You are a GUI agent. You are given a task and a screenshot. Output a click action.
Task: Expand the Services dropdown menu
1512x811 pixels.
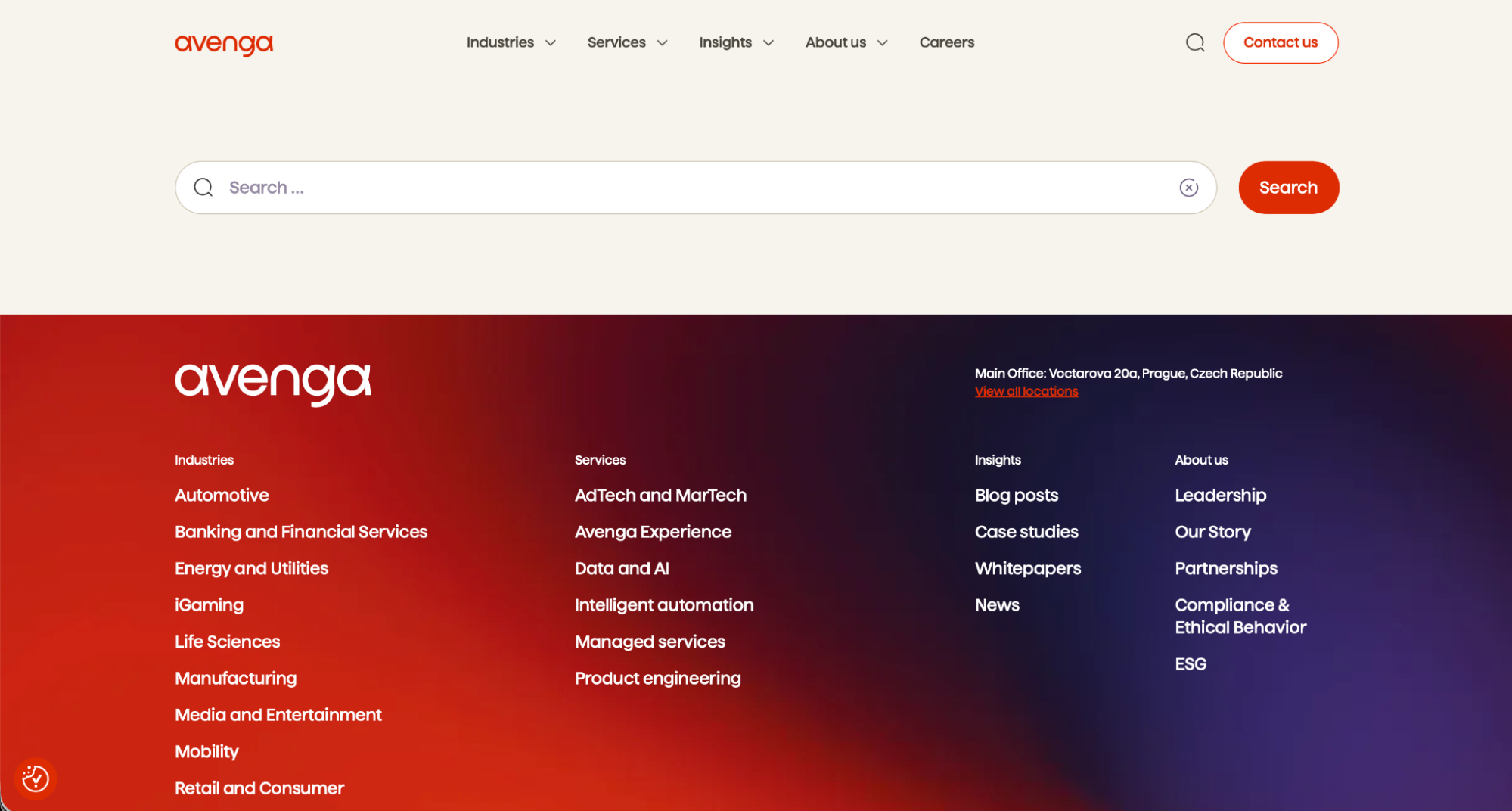coord(627,42)
